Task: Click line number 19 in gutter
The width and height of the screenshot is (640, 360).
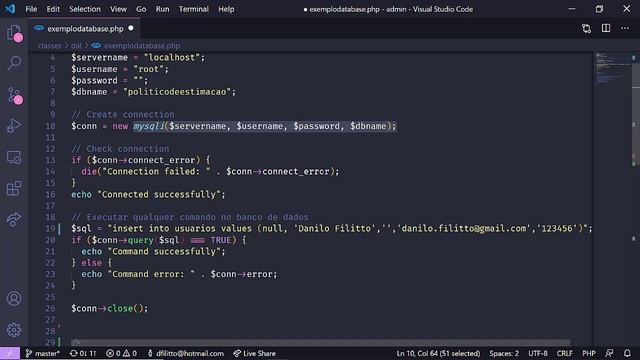Action: click(x=50, y=229)
